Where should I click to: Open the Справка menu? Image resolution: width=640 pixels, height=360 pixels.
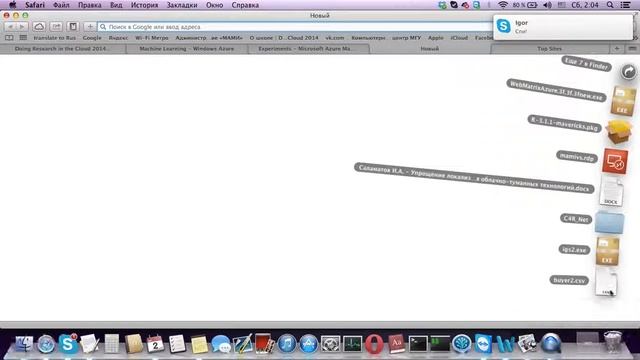point(245,5)
